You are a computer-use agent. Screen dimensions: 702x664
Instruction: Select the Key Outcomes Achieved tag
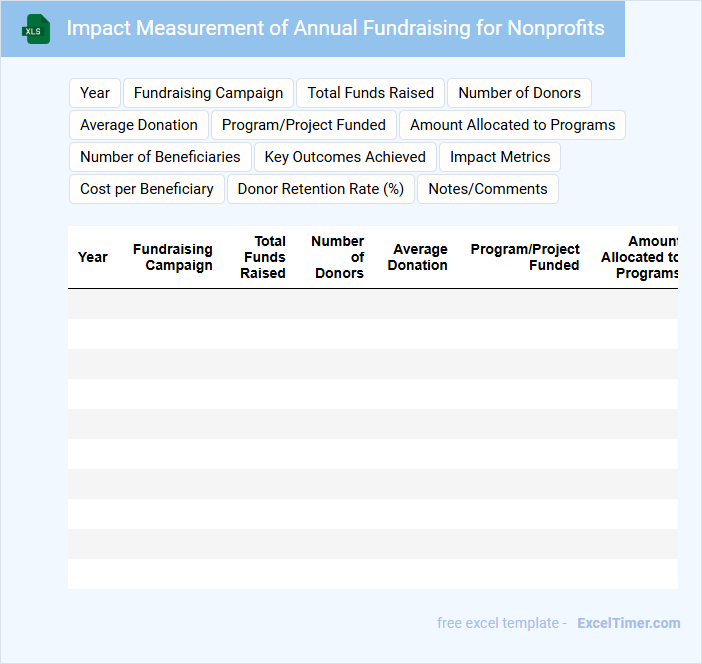[x=345, y=157]
